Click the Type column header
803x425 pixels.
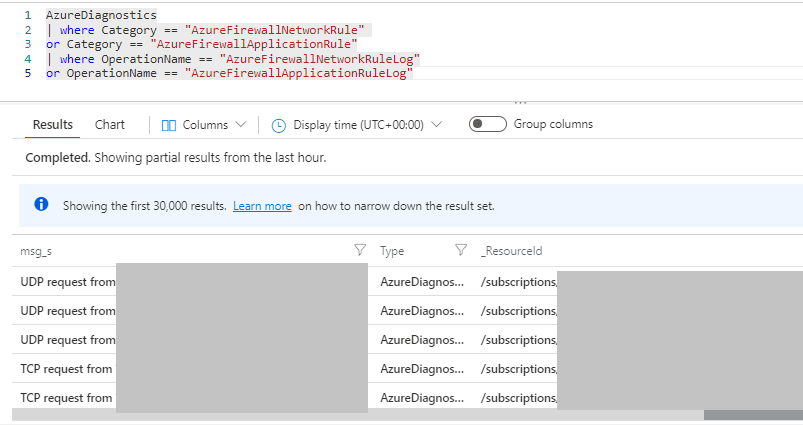[x=392, y=251]
